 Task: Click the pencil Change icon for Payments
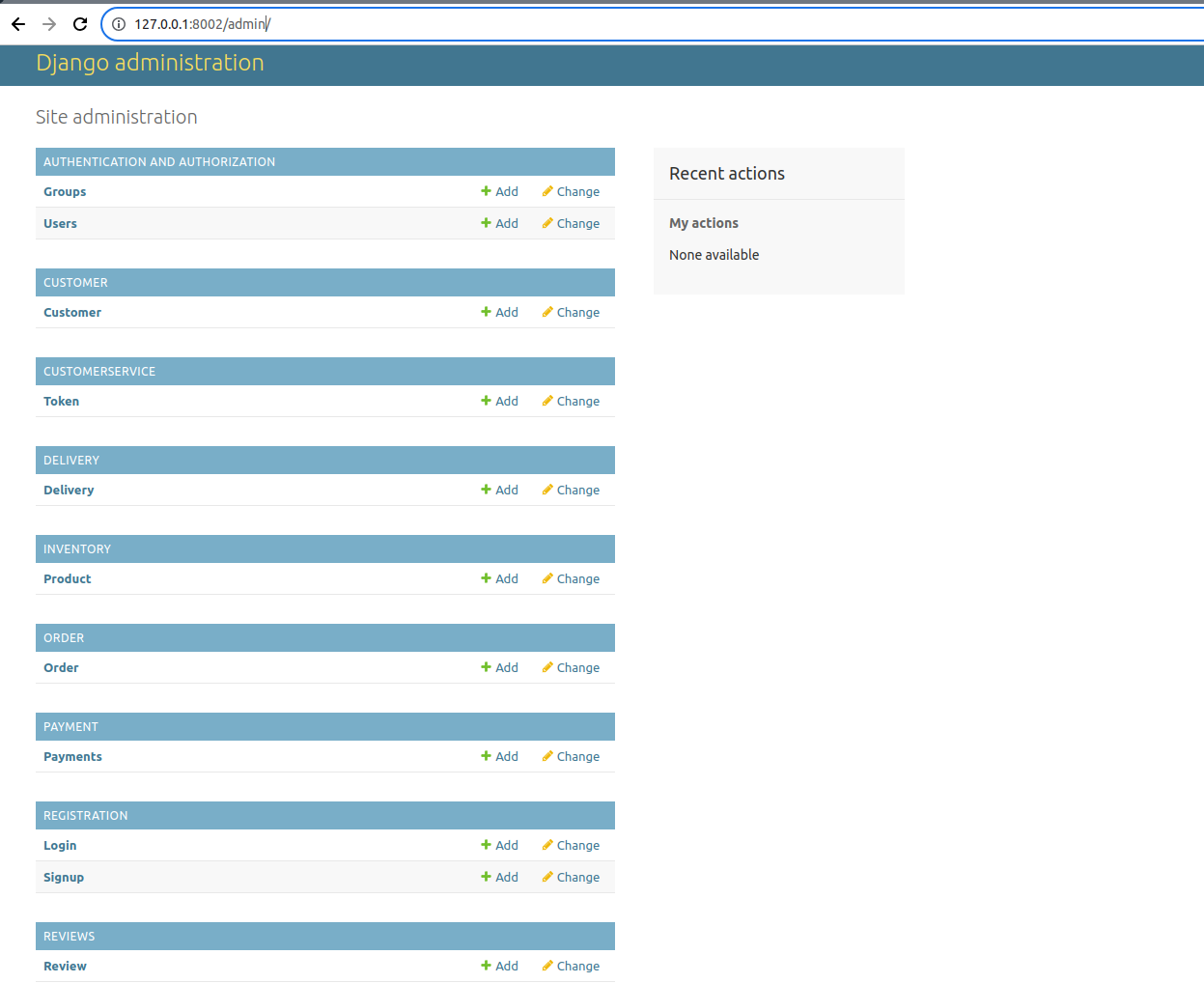547,756
